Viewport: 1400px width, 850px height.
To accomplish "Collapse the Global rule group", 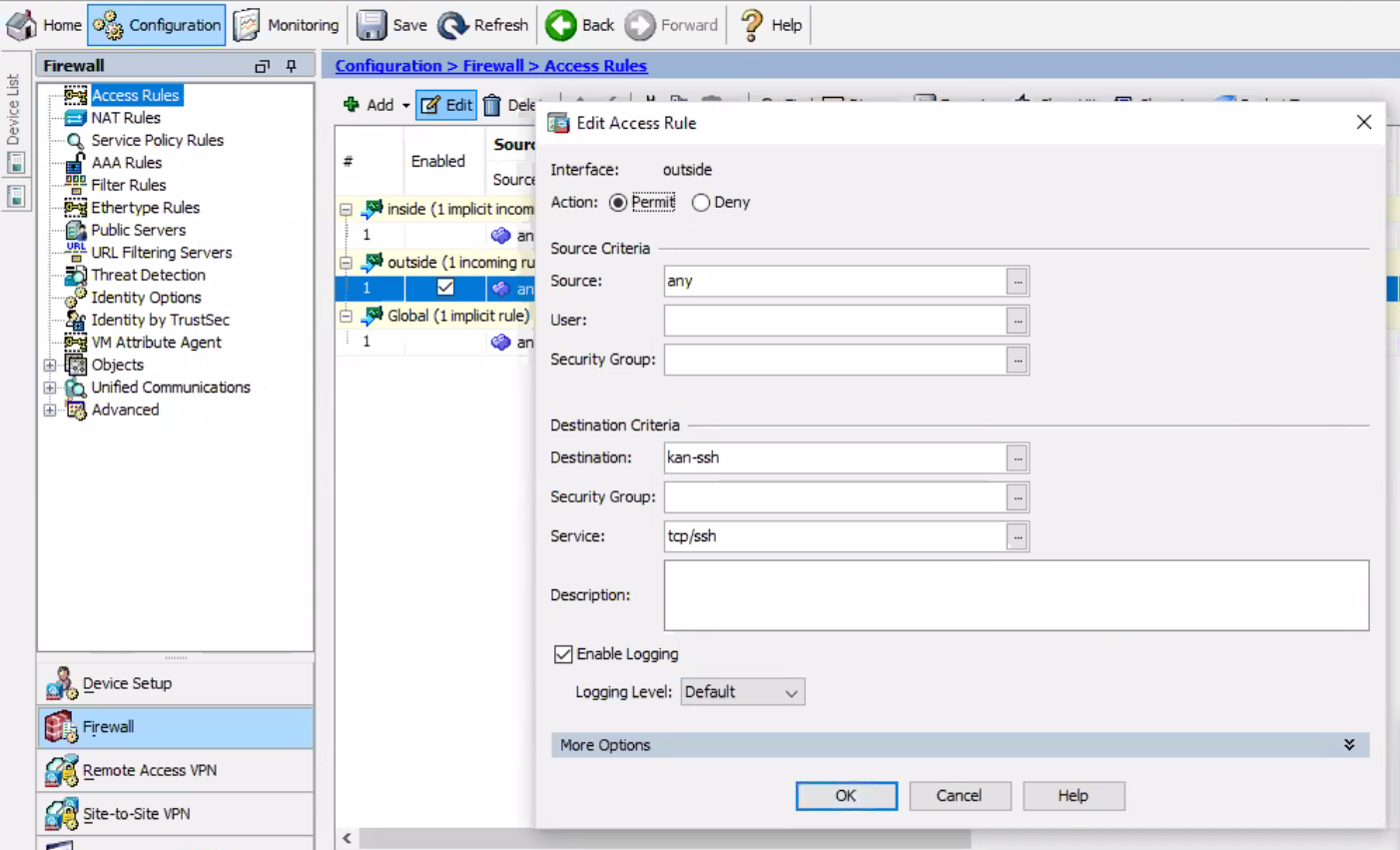I will 346,316.
